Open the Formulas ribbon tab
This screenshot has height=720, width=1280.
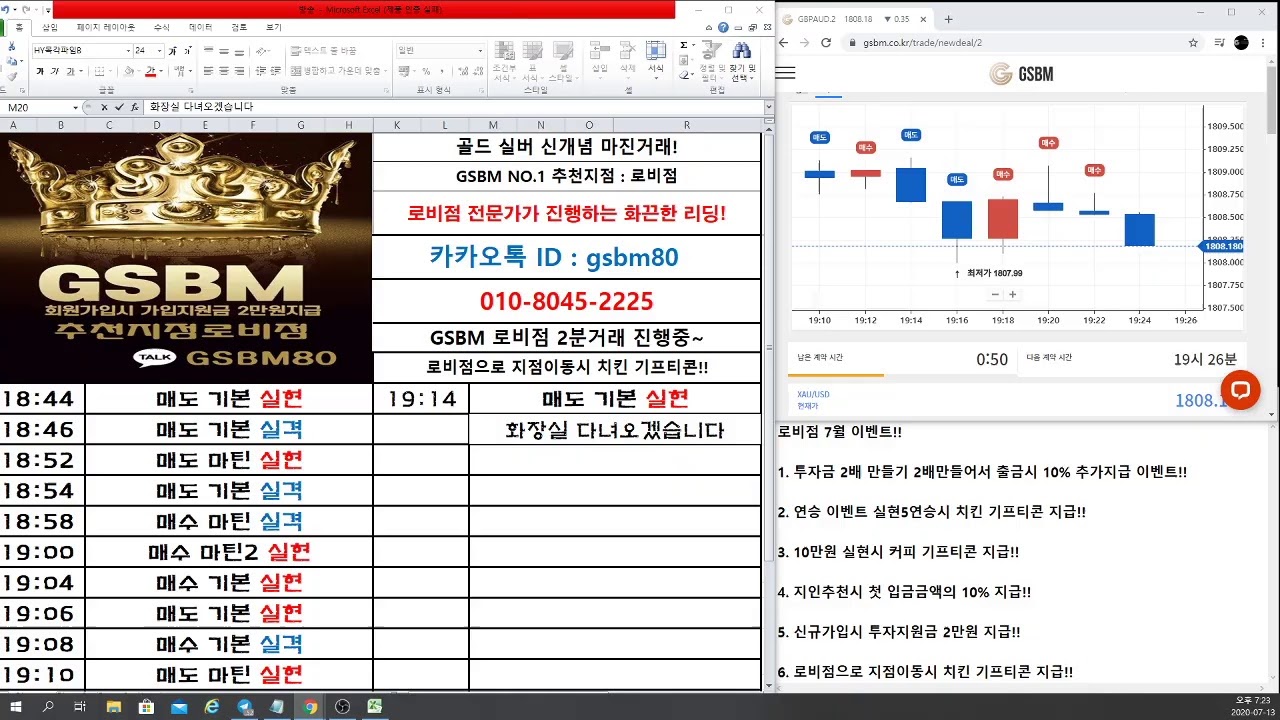coord(162,28)
